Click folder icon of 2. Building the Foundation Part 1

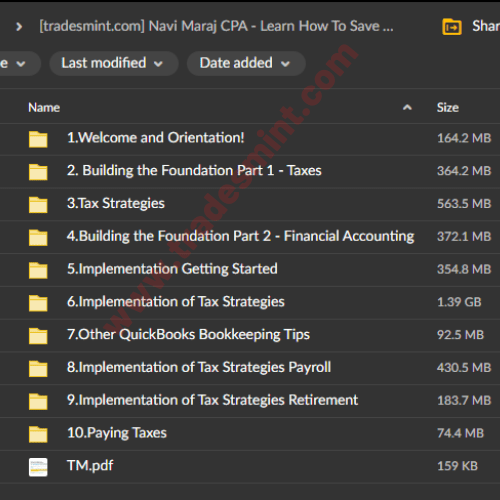[38, 172]
